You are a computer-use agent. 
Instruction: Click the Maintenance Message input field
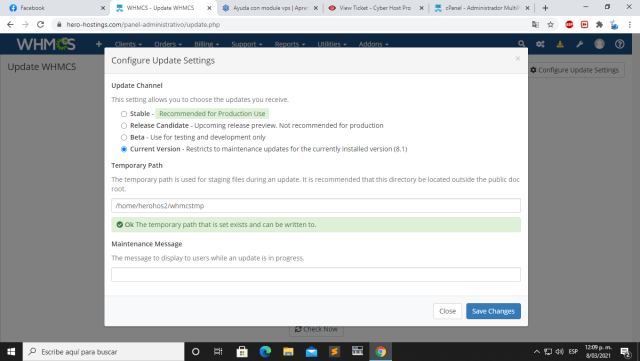316,274
